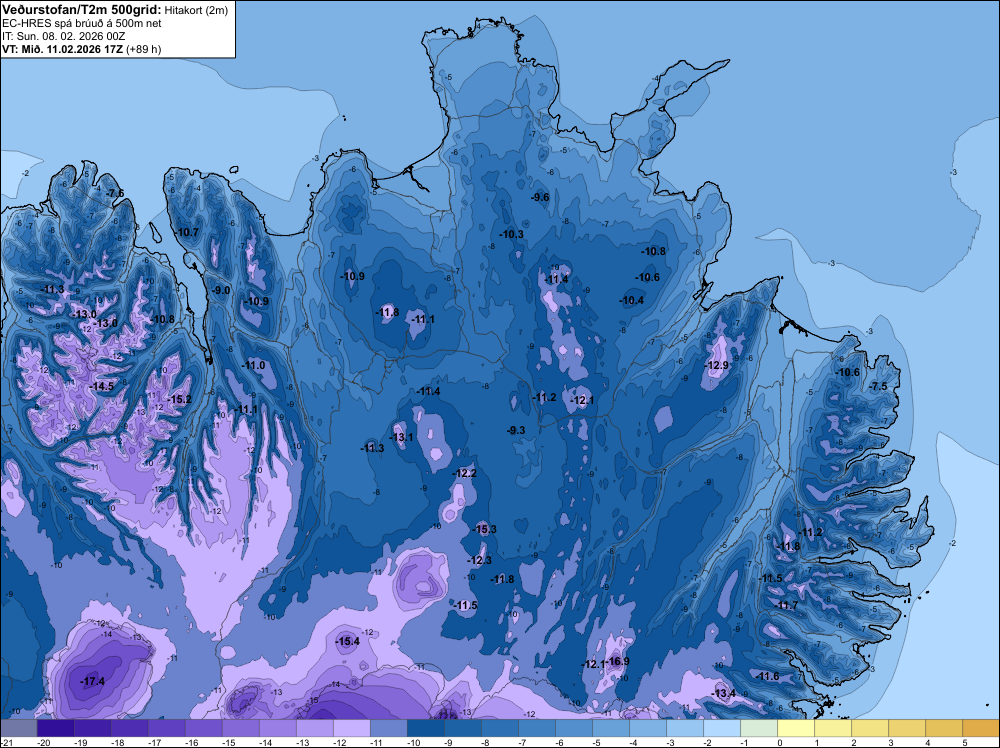Screen dimensions: 1000x748
Task: Click the -20 label in the color legend
Action: [43, 743]
